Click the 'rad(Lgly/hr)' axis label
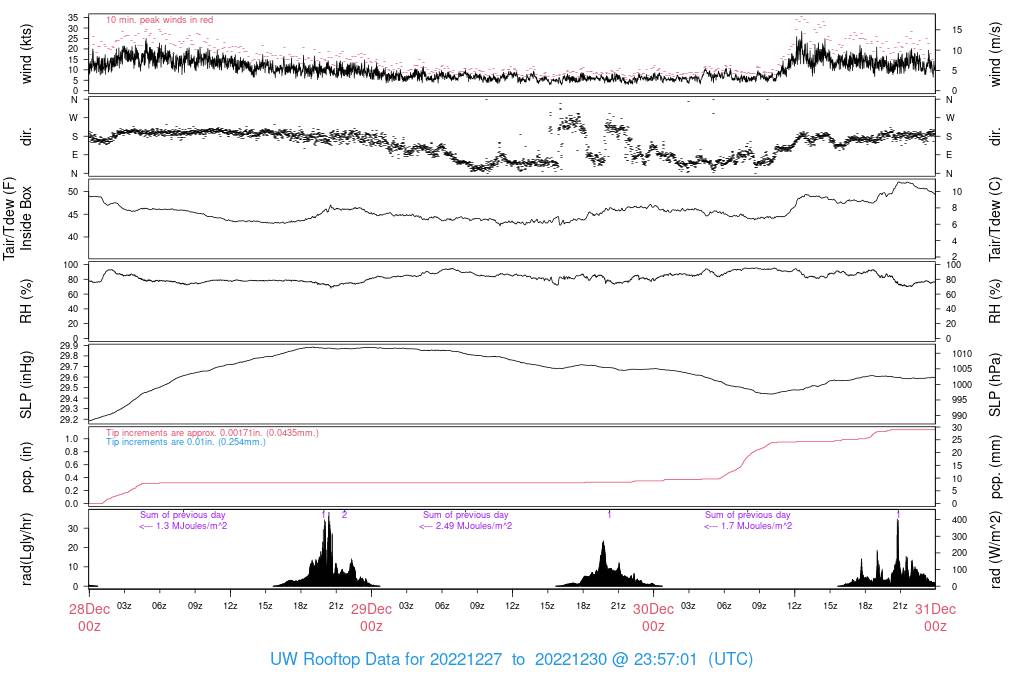The width and height of the screenshot is (1024, 700). (26, 549)
